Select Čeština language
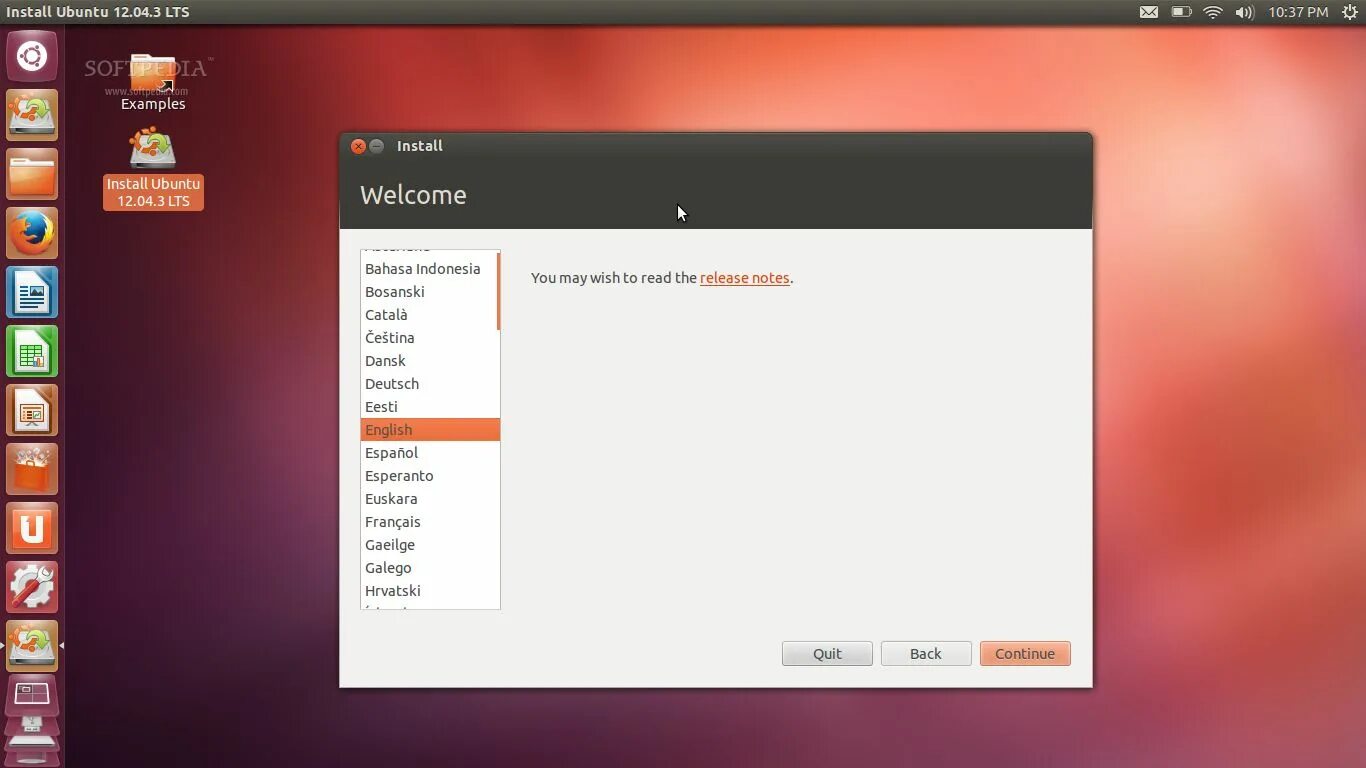This screenshot has width=1366, height=768. 429,338
